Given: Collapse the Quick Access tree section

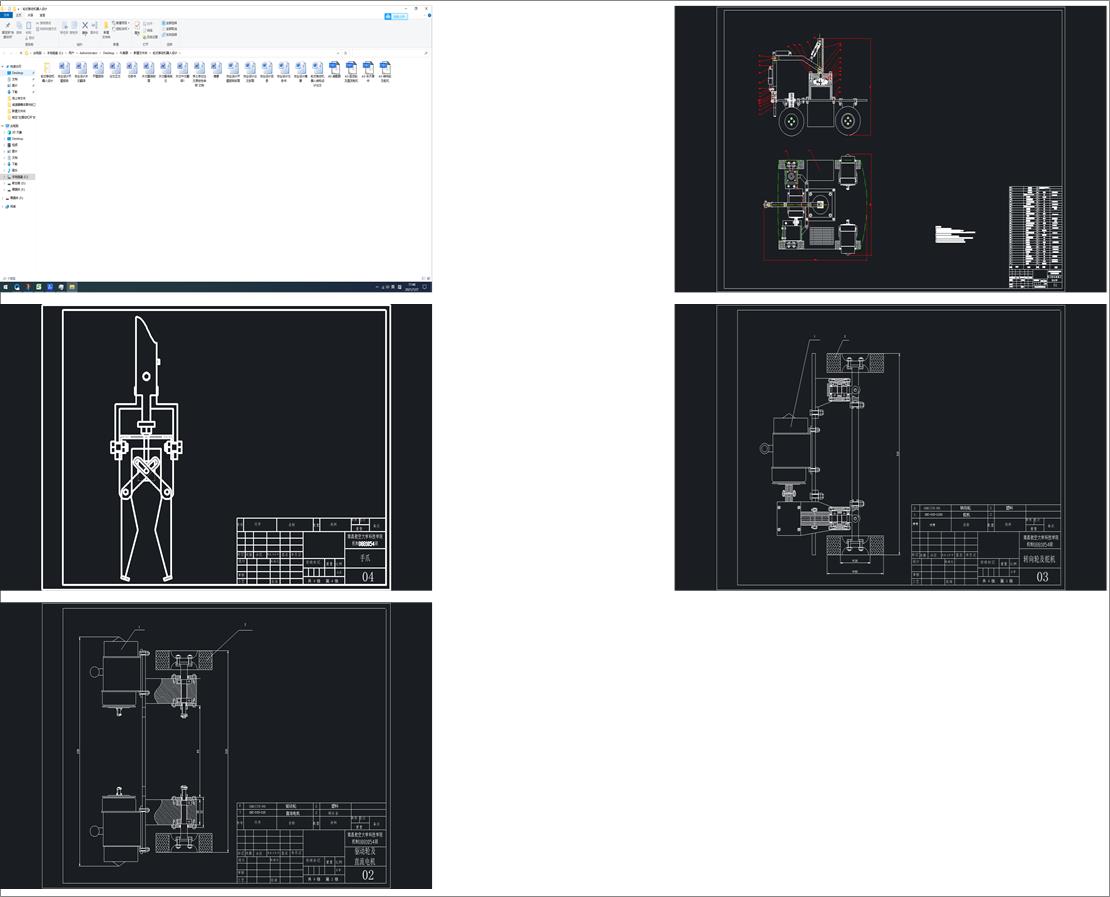Looking at the screenshot, I should coord(4,67).
